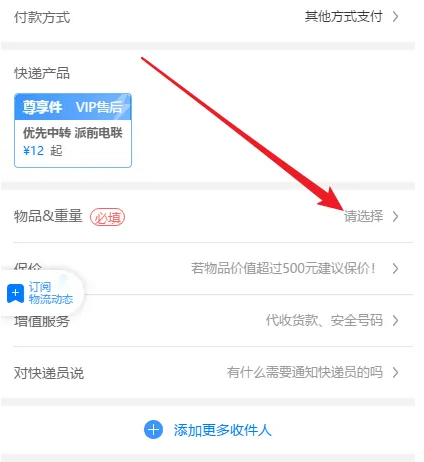
Task: Tap 有什么需要通知快递员的吗 message field
Action: [305, 372]
